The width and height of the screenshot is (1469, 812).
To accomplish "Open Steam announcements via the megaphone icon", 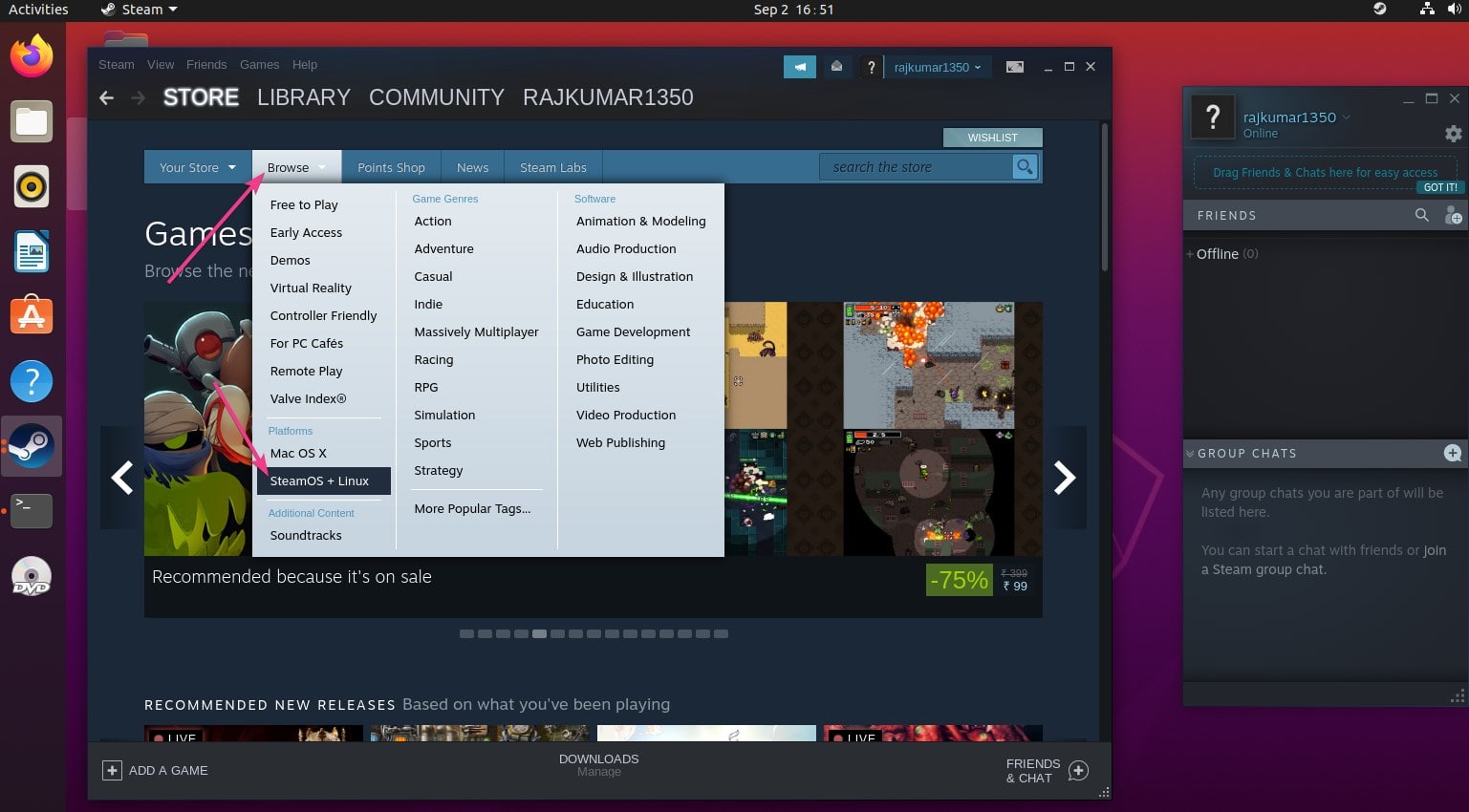I will click(x=800, y=67).
